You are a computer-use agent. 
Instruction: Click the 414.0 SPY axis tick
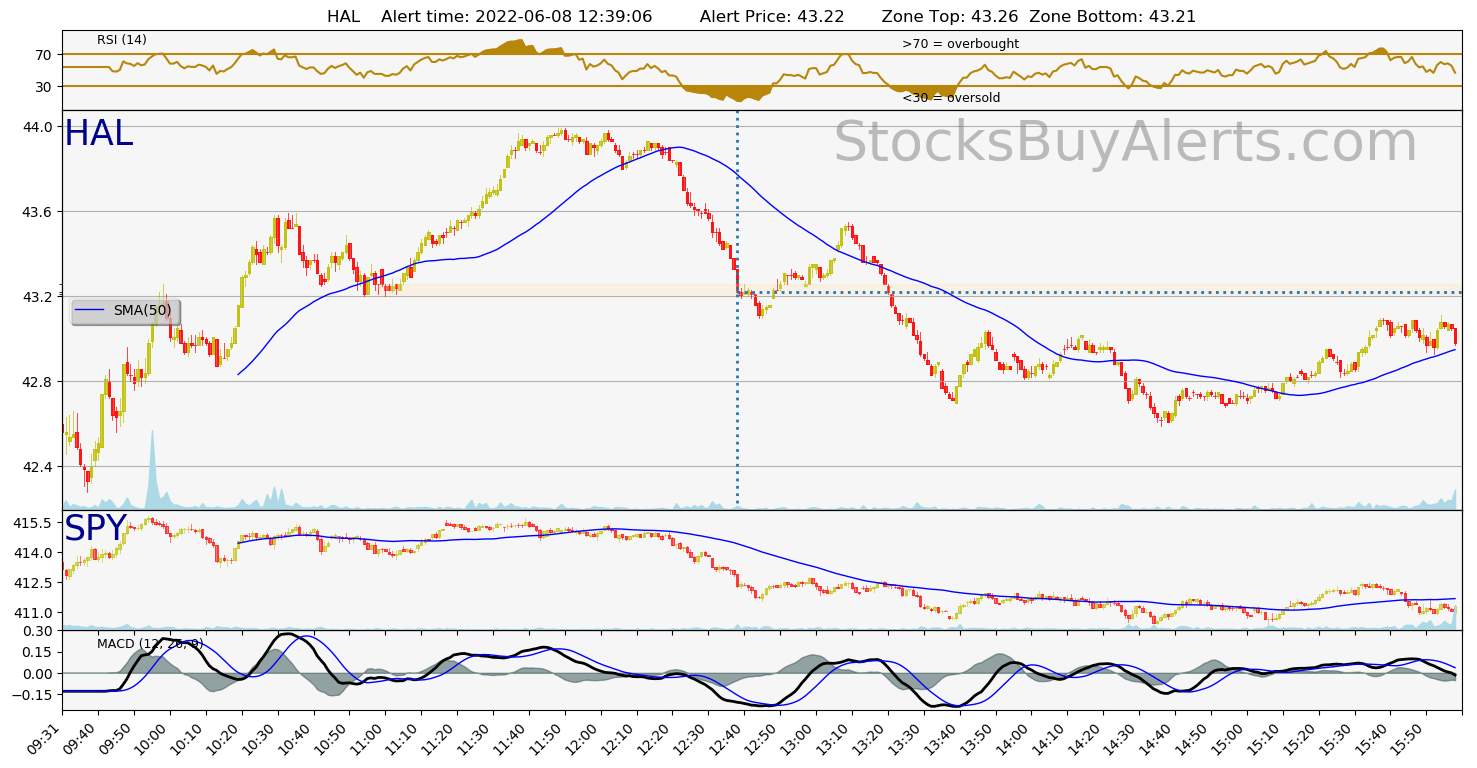click(x=34, y=553)
